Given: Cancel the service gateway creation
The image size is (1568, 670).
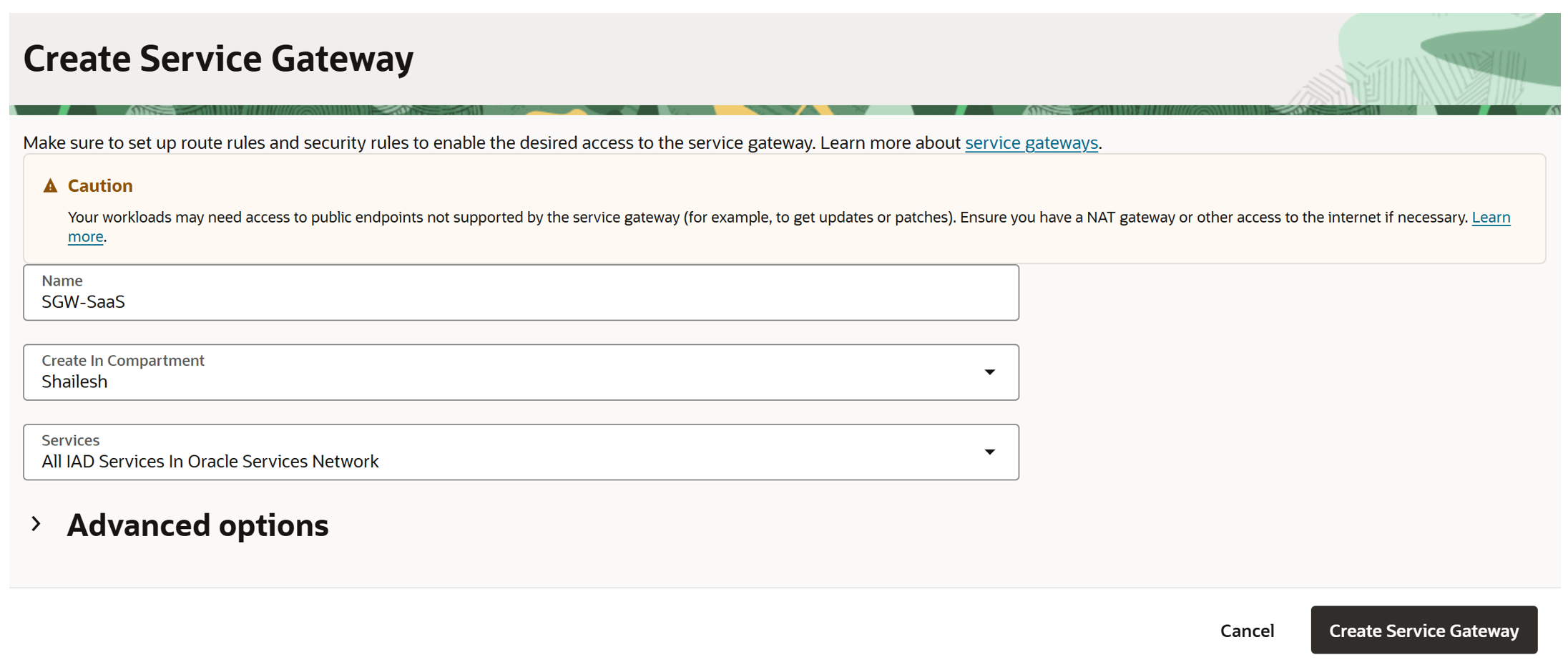Looking at the screenshot, I should 1247,631.
